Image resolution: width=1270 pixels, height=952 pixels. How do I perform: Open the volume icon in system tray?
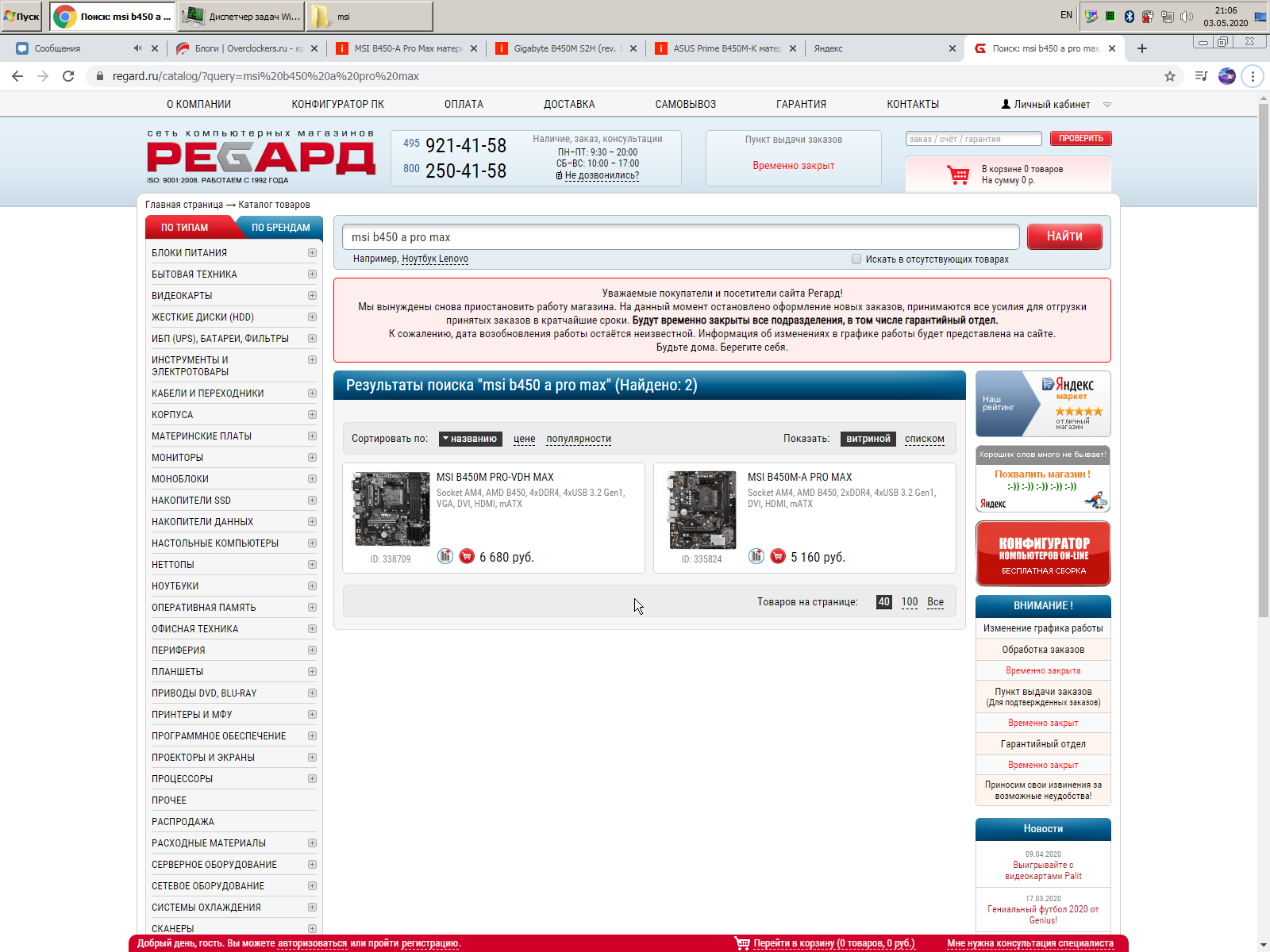(x=1187, y=16)
